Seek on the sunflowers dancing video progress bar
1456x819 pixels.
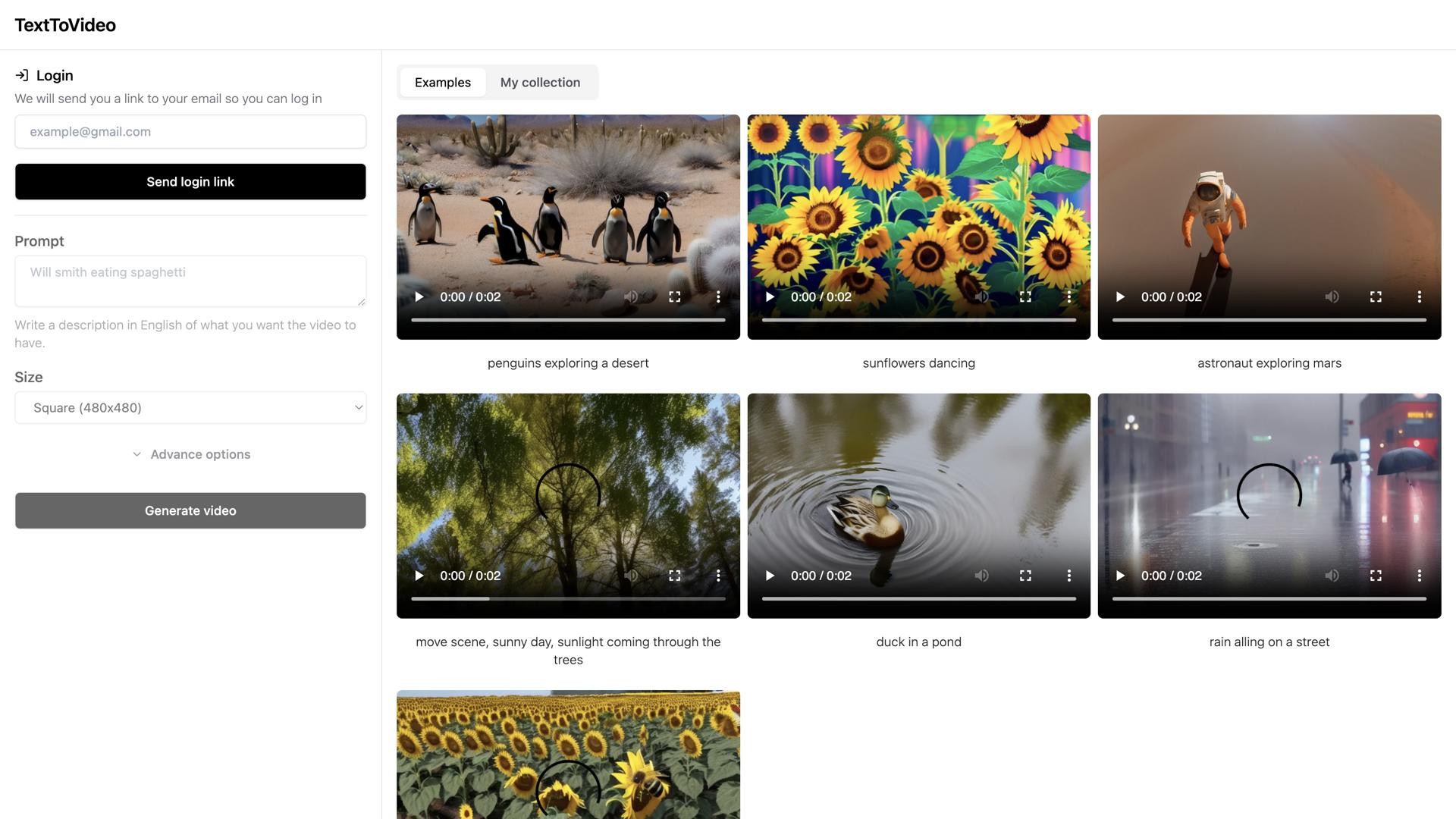click(919, 320)
